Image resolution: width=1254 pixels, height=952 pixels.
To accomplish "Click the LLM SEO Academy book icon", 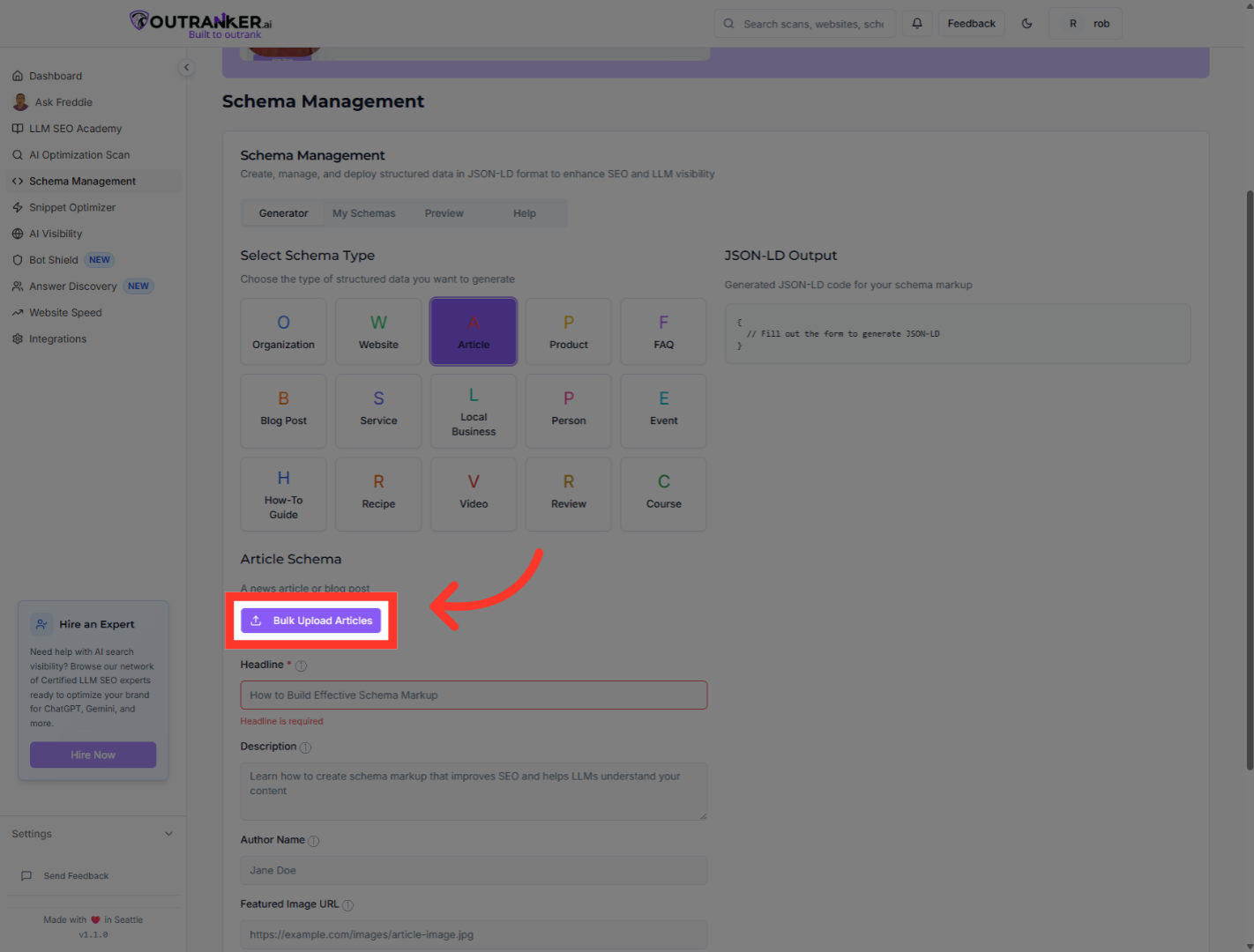I will (x=18, y=129).
